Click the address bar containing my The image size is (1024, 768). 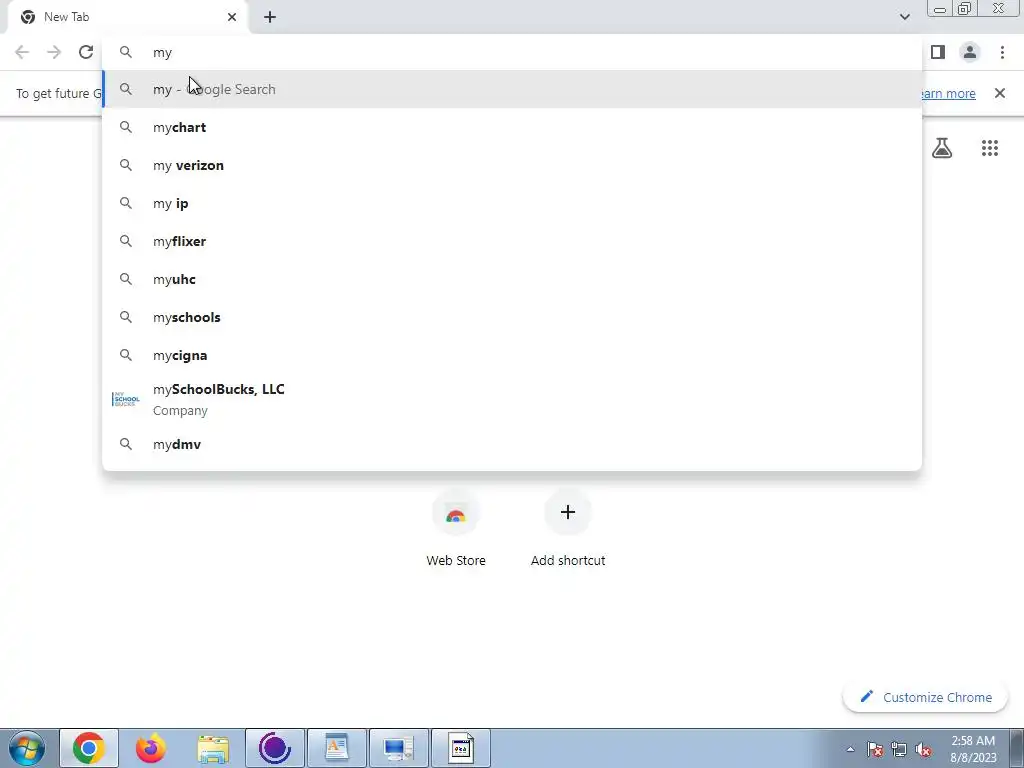512,52
